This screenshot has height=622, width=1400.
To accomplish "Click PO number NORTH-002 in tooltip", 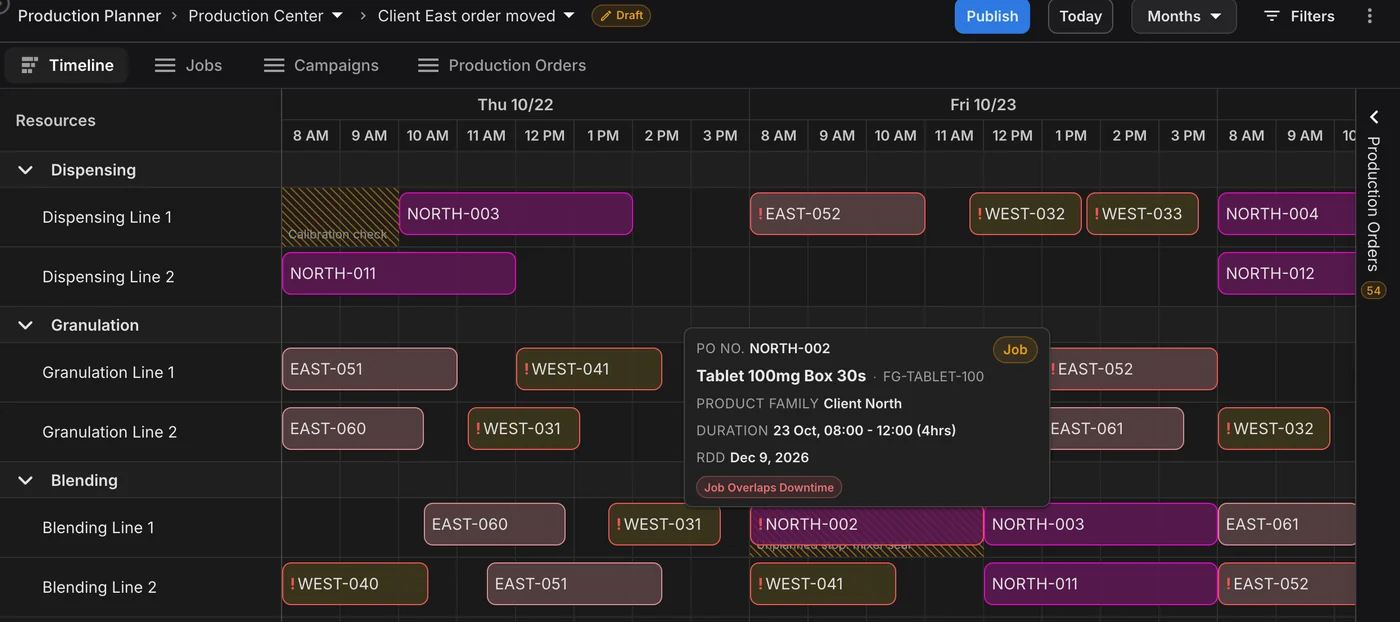I will click(x=790, y=349).
